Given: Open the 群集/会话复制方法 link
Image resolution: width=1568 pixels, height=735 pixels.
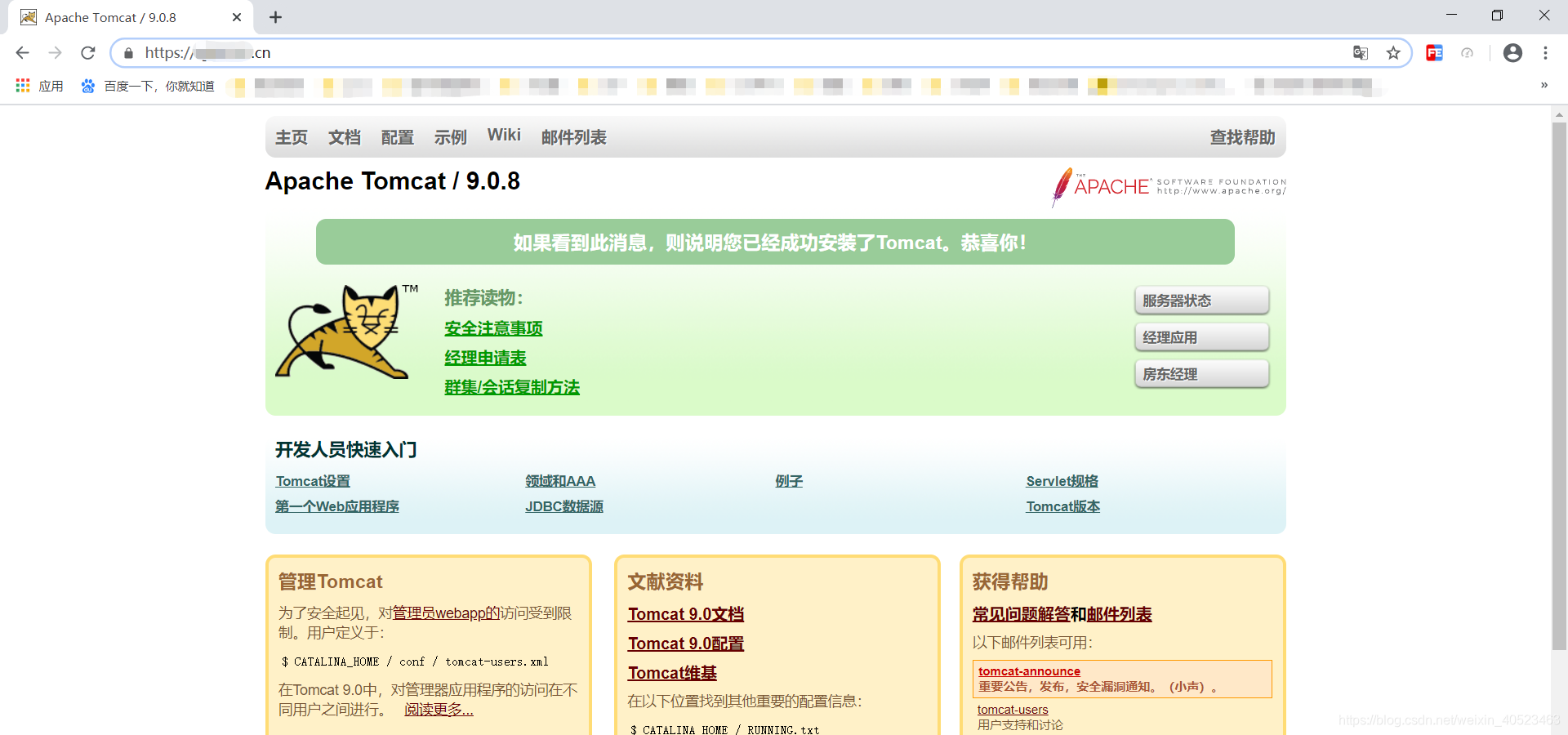Looking at the screenshot, I should tap(512, 387).
